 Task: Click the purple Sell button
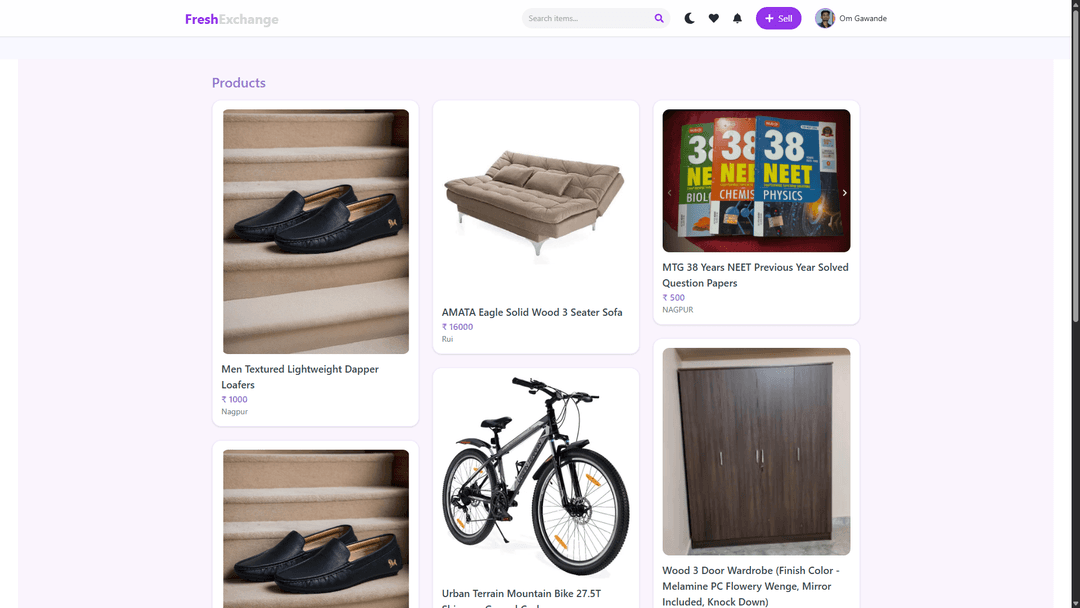pyautogui.click(x=778, y=18)
